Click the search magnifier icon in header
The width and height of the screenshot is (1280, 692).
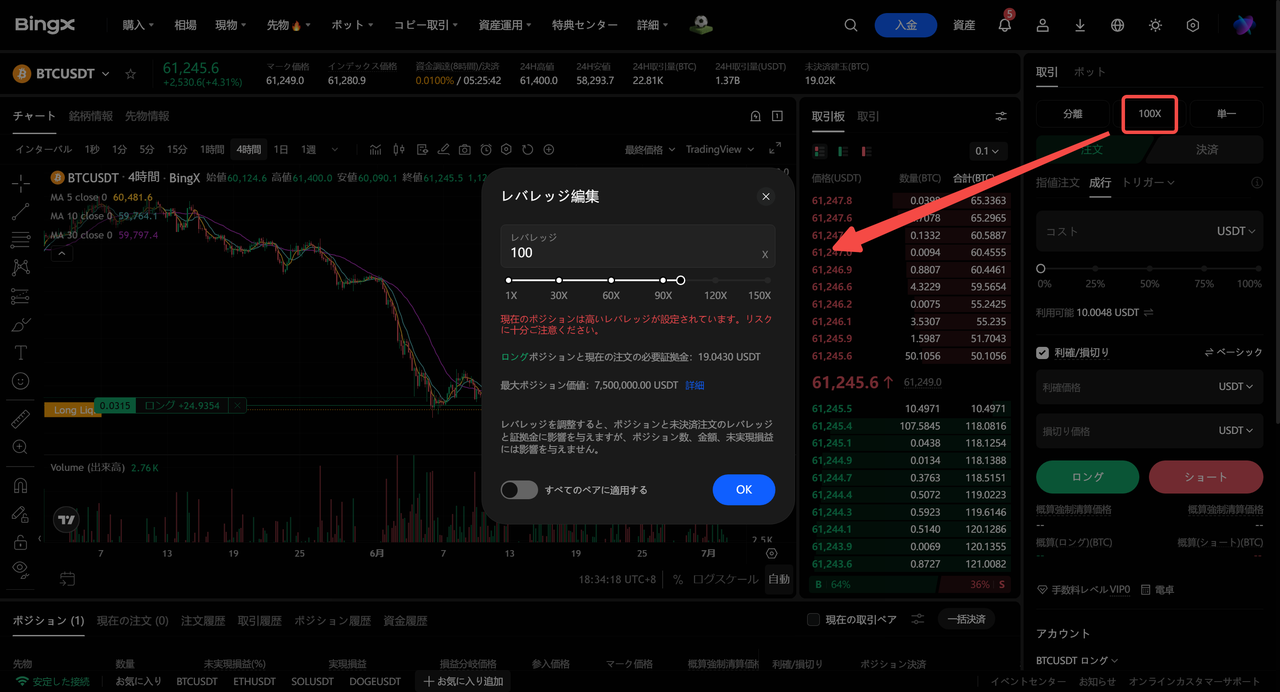851,25
